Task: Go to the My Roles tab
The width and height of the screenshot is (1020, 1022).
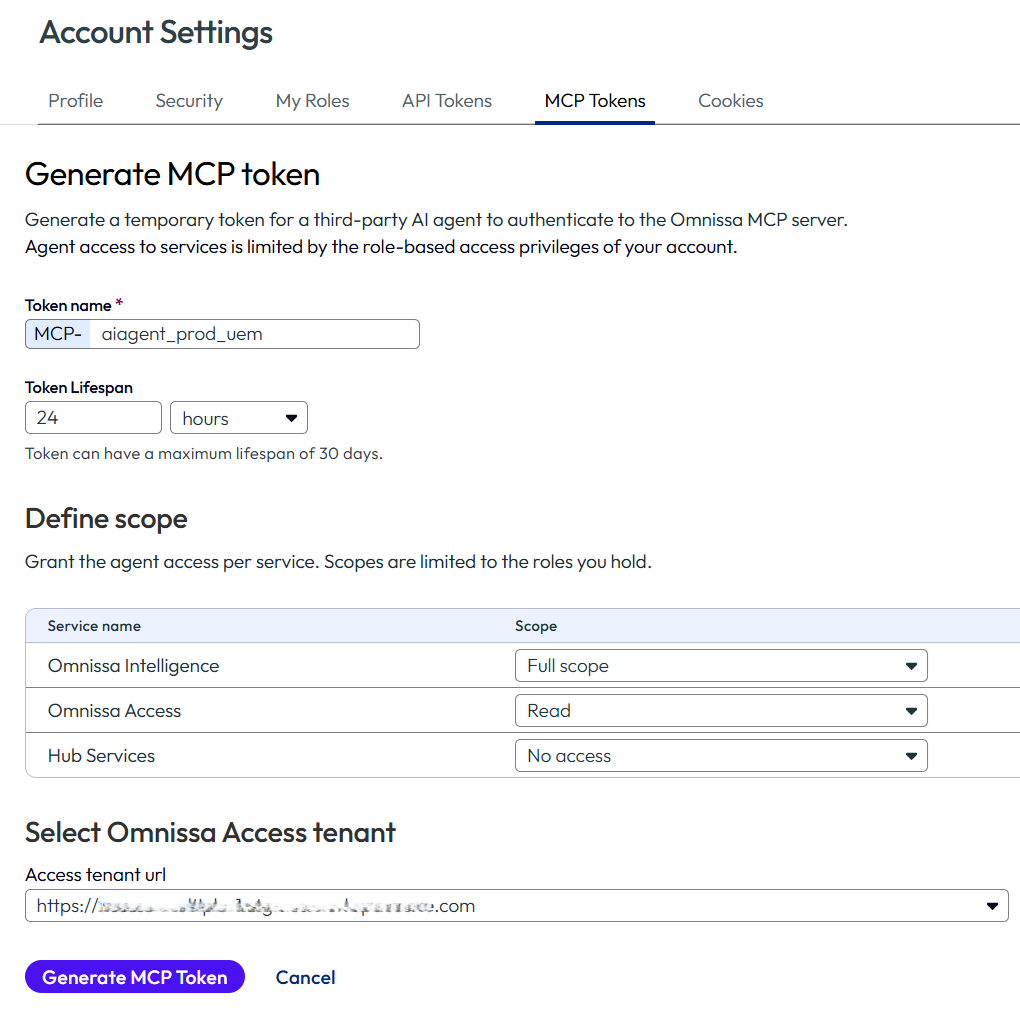Action: click(x=312, y=101)
